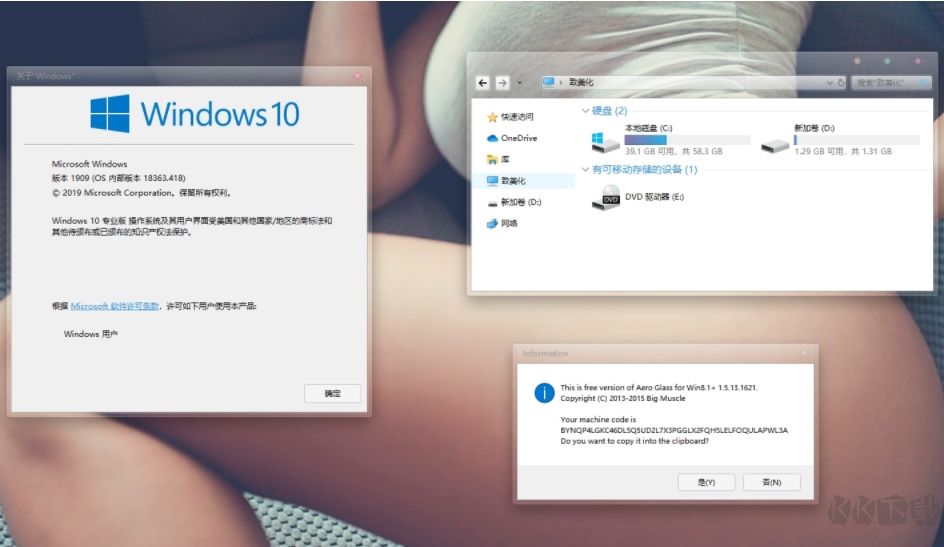Screen dimensions: 944x547
Task: Select the 快速访问 label in sidebar
Action: click(517, 117)
